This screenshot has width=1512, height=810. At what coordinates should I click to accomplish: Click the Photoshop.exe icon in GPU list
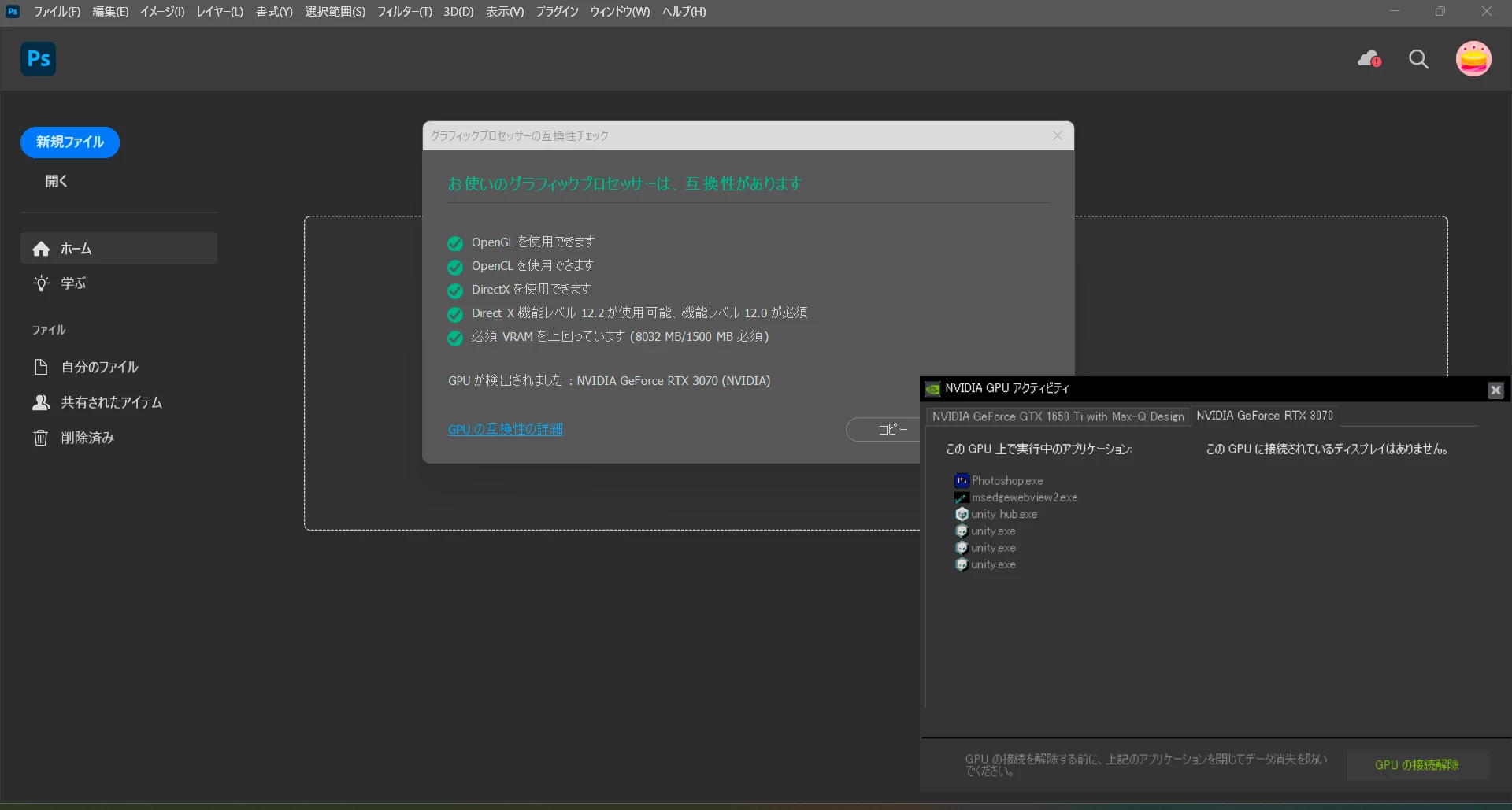(962, 480)
